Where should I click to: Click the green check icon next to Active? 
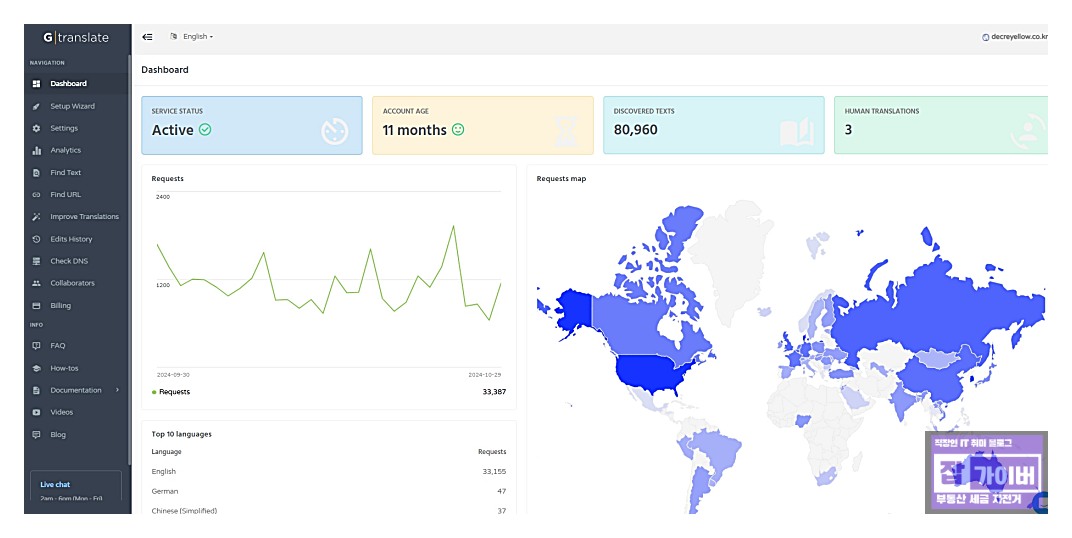(x=205, y=129)
